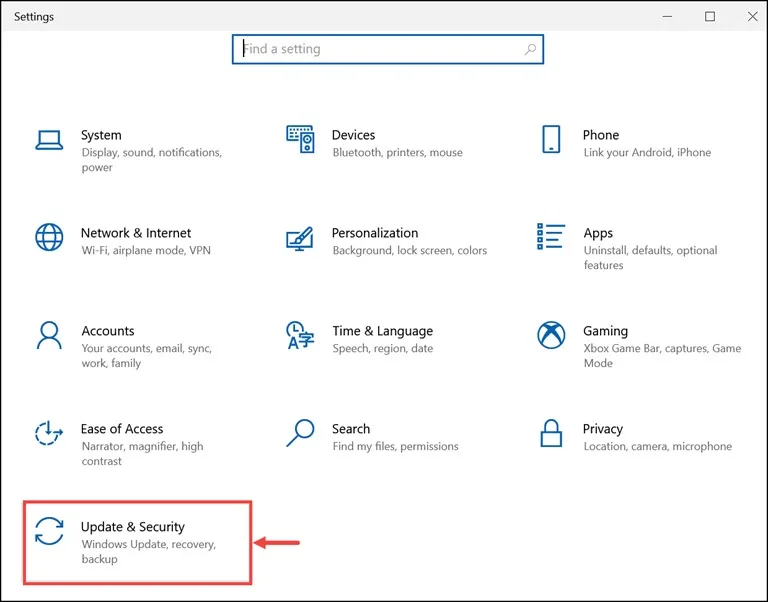Click the Gaming Xbox icon
Viewport: 768px width, 602px height.
pos(551,335)
